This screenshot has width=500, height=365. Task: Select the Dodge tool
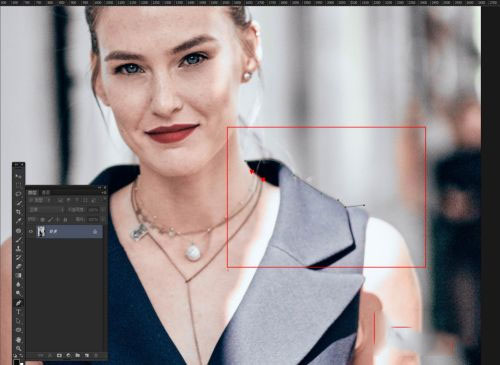coord(18,293)
